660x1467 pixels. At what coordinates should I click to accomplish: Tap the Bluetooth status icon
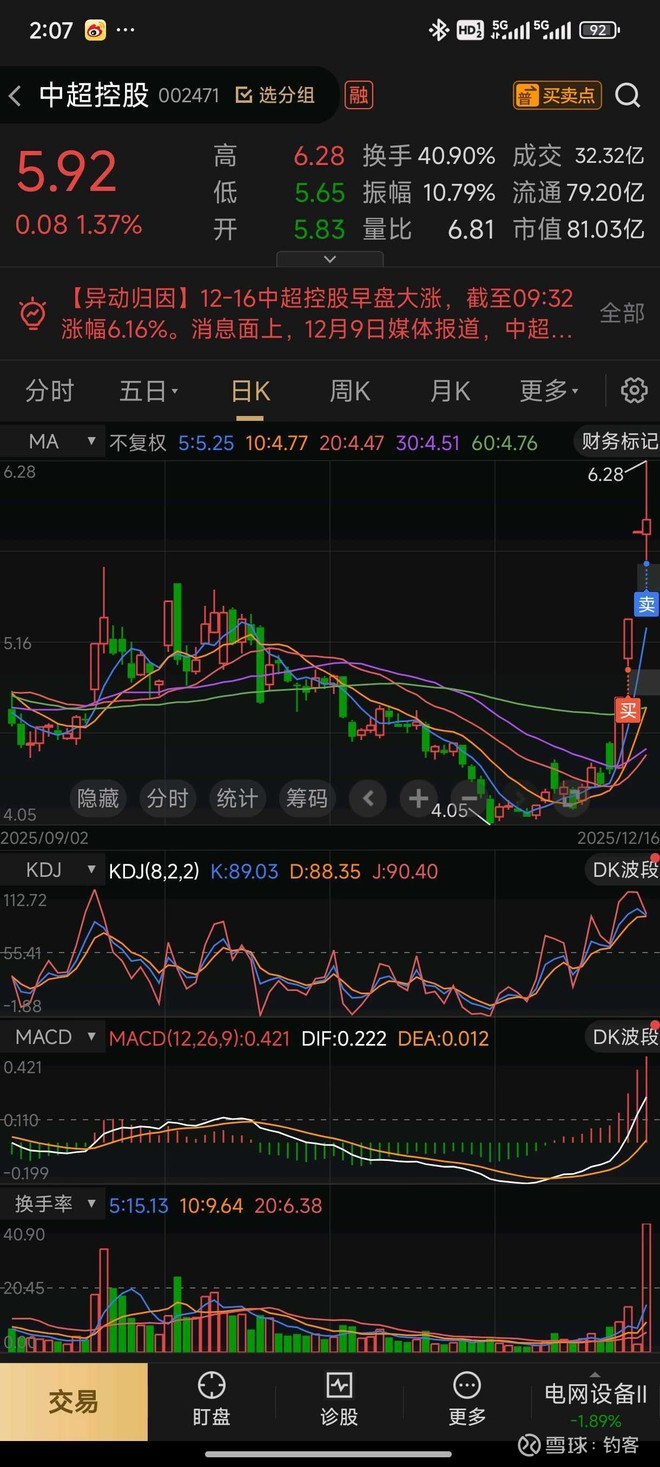(x=438, y=30)
